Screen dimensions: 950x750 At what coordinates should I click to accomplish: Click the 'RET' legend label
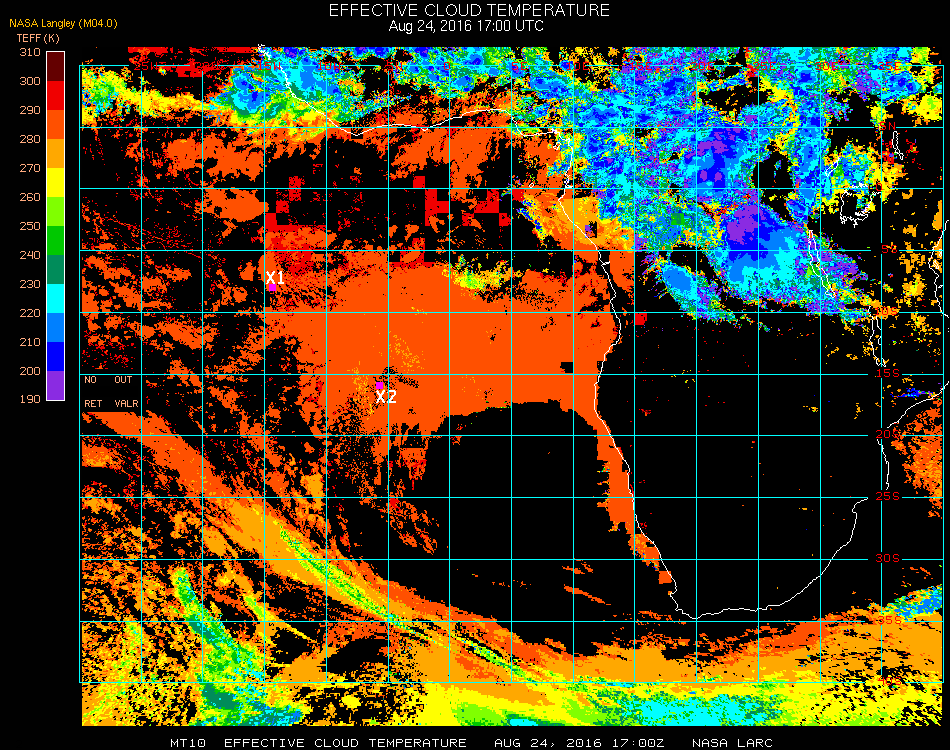(93, 403)
